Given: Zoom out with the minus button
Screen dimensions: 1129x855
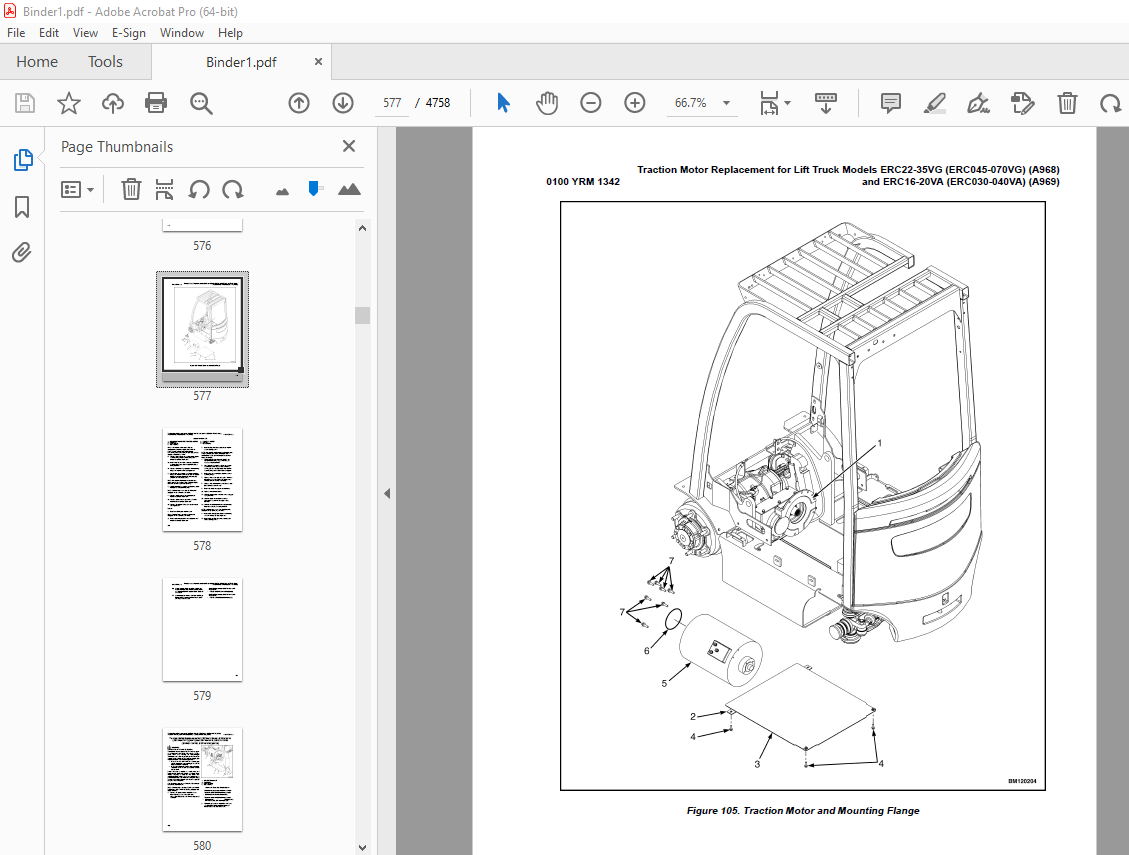Looking at the screenshot, I should point(590,103).
